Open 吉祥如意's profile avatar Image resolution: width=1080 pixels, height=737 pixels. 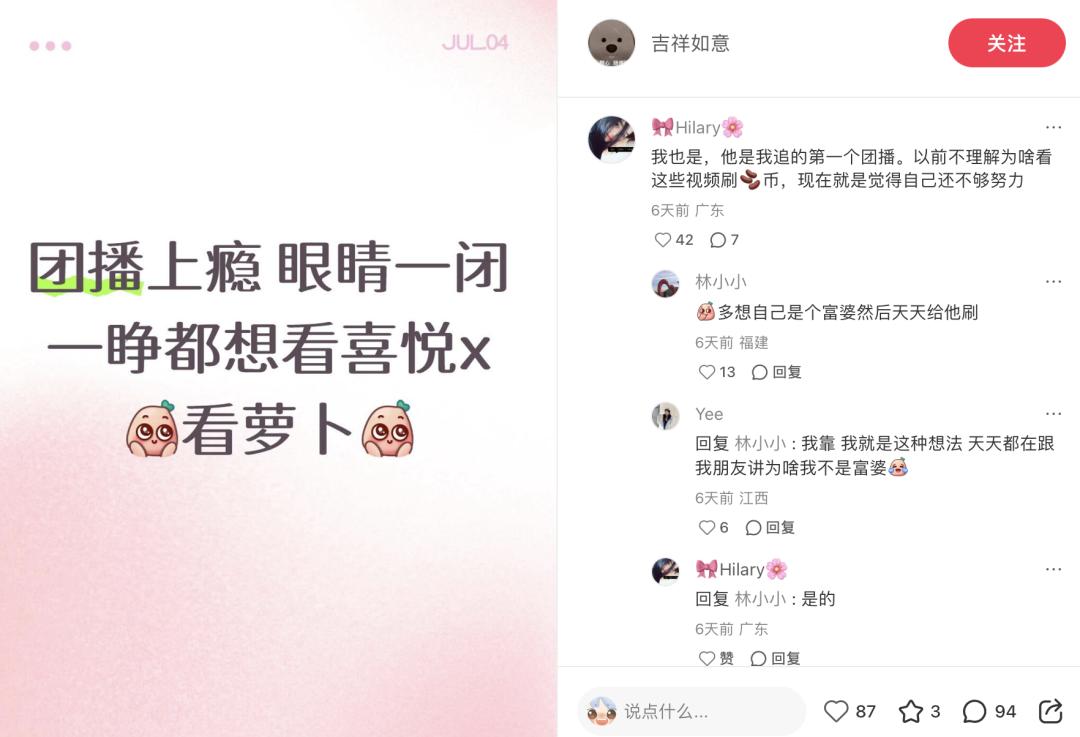point(611,43)
